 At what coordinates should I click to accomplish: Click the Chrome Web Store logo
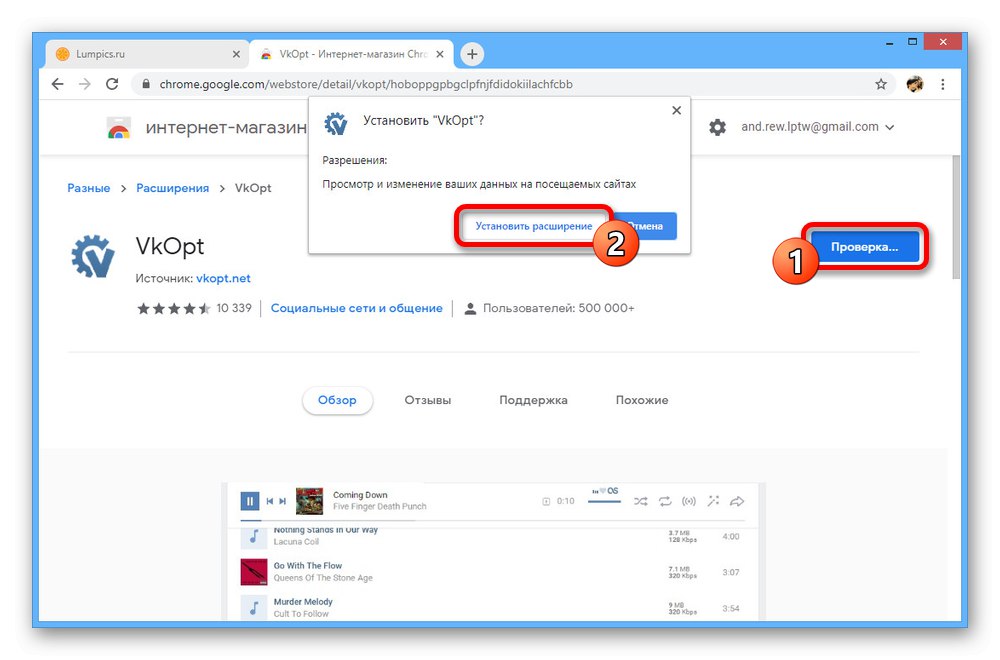(119, 128)
